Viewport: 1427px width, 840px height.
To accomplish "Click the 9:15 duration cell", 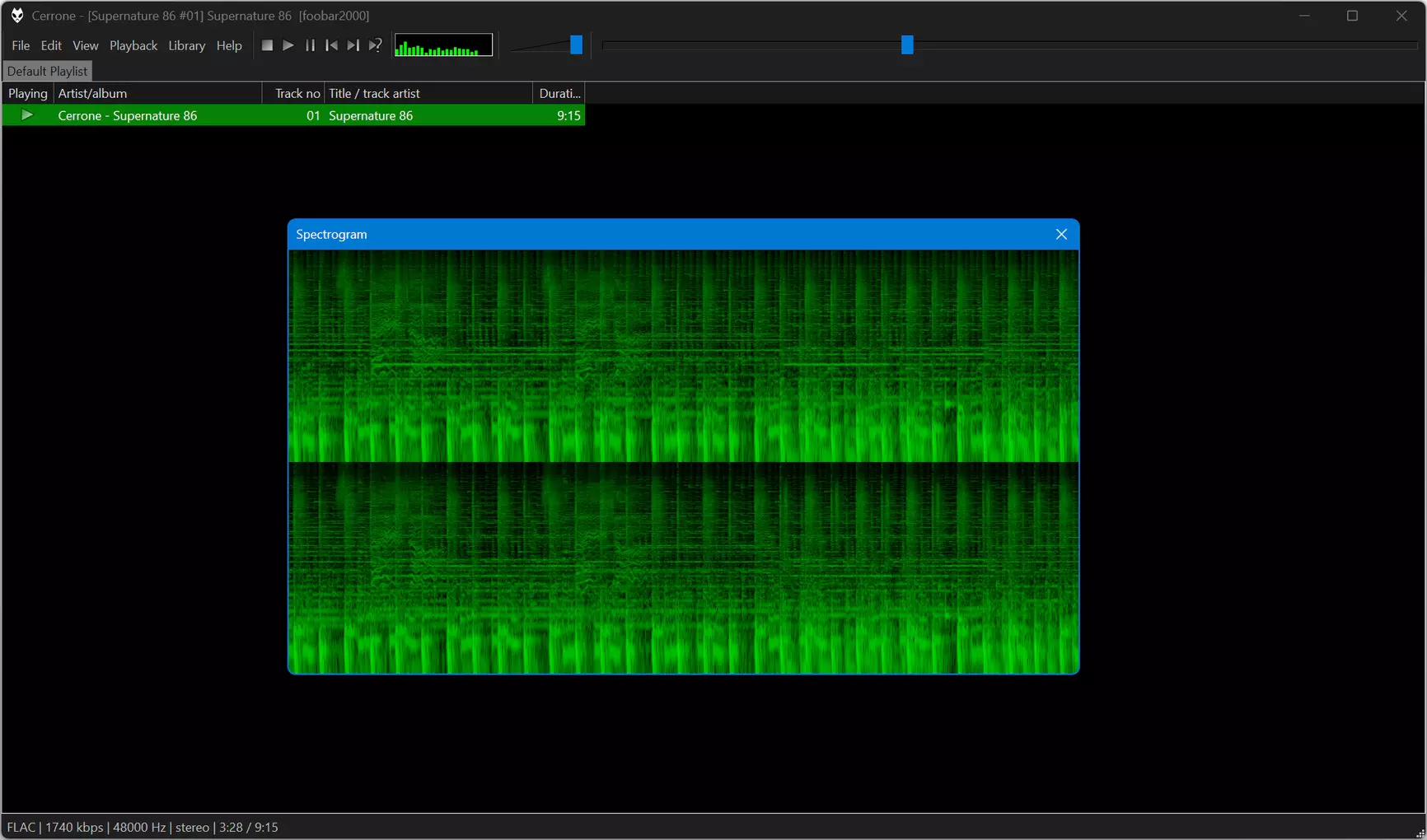I will coord(568,115).
